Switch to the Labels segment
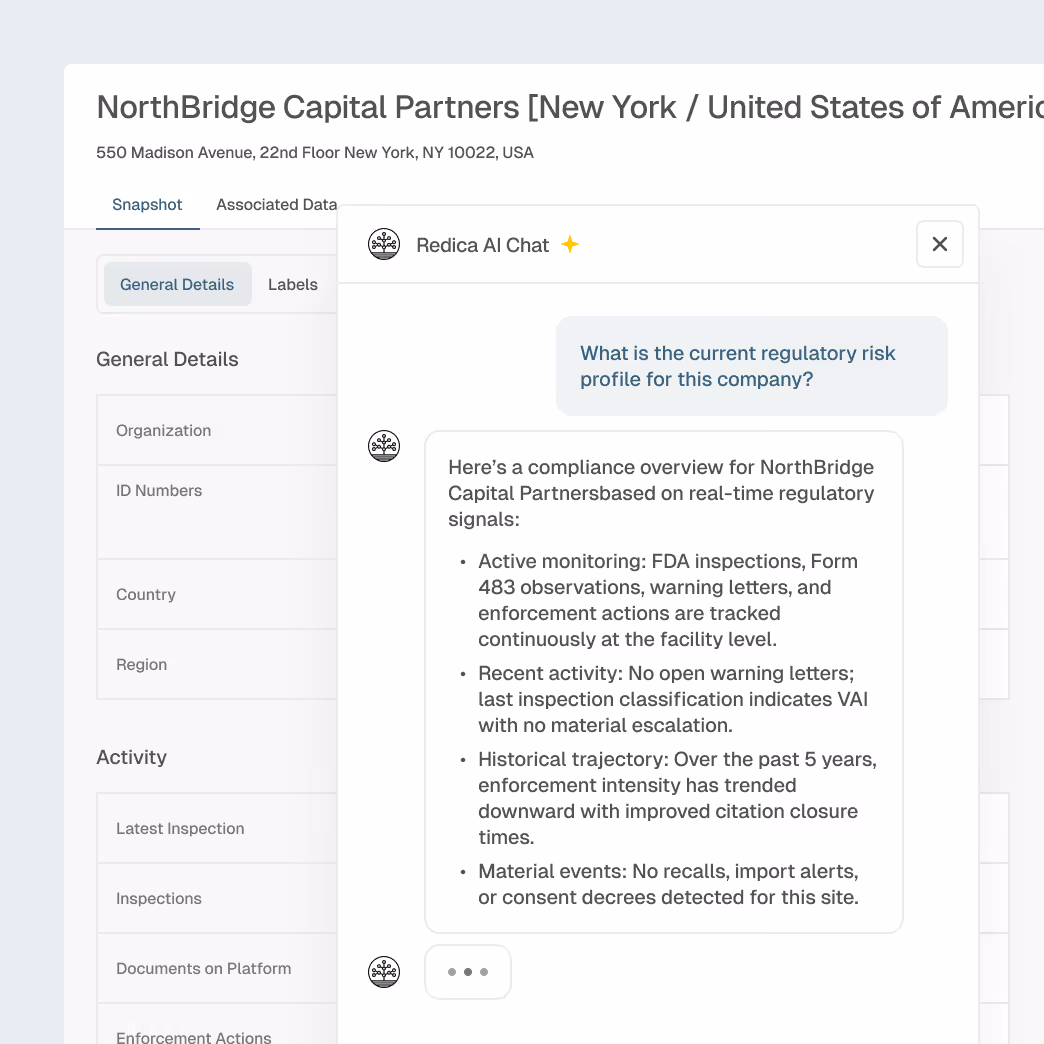The height and width of the screenshot is (1044, 1044). (x=292, y=284)
